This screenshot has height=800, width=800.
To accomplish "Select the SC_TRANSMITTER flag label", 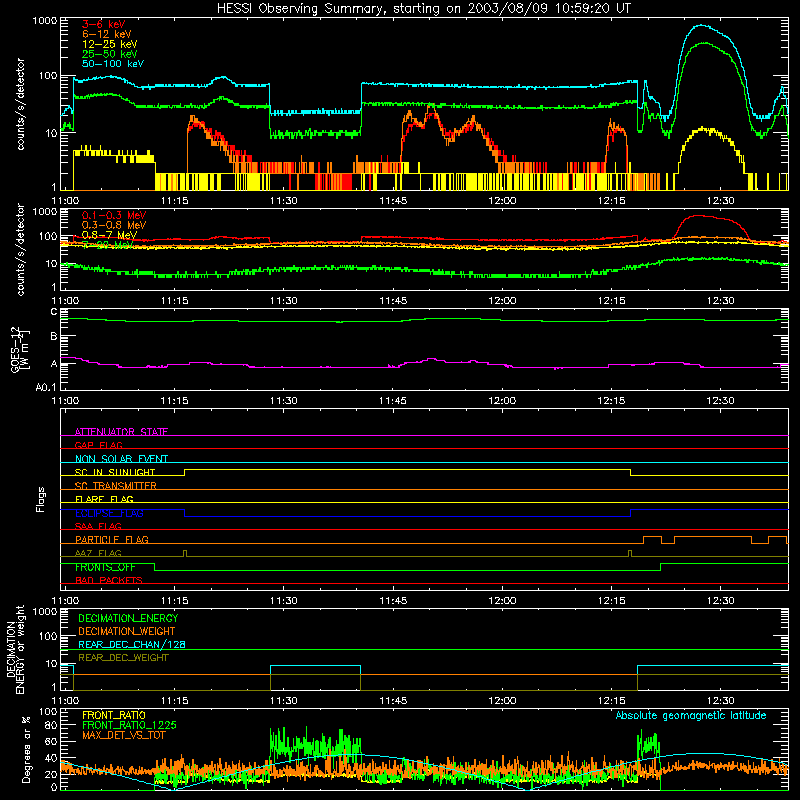I will click(x=115, y=486).
